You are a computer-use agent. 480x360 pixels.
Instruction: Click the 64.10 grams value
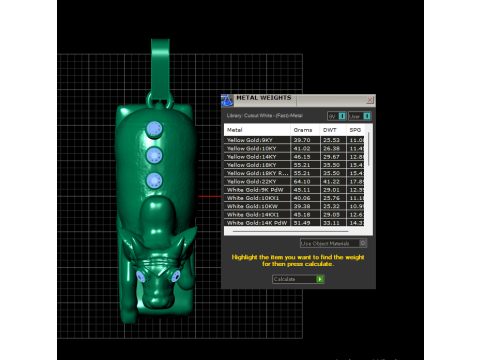pyautogui.click(x=302, y=182)
